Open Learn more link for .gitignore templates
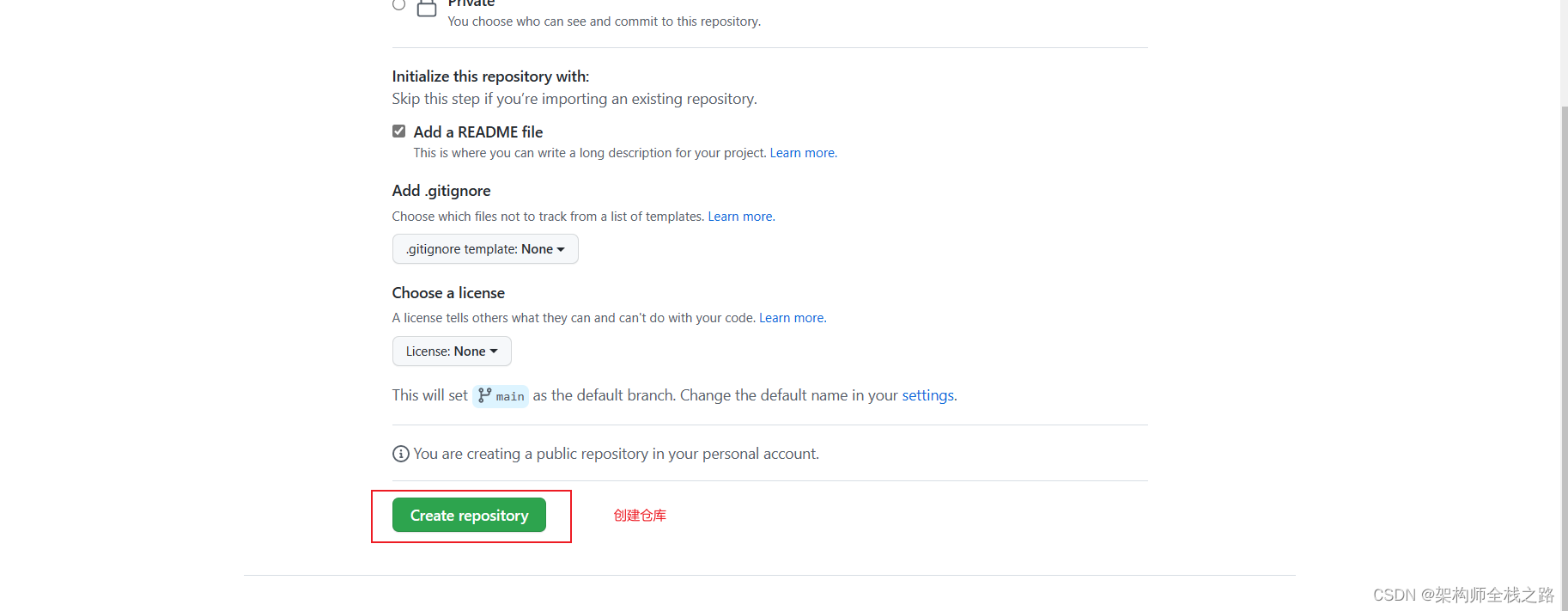This screenshot has width=1568, height=611. pos(741,217)
